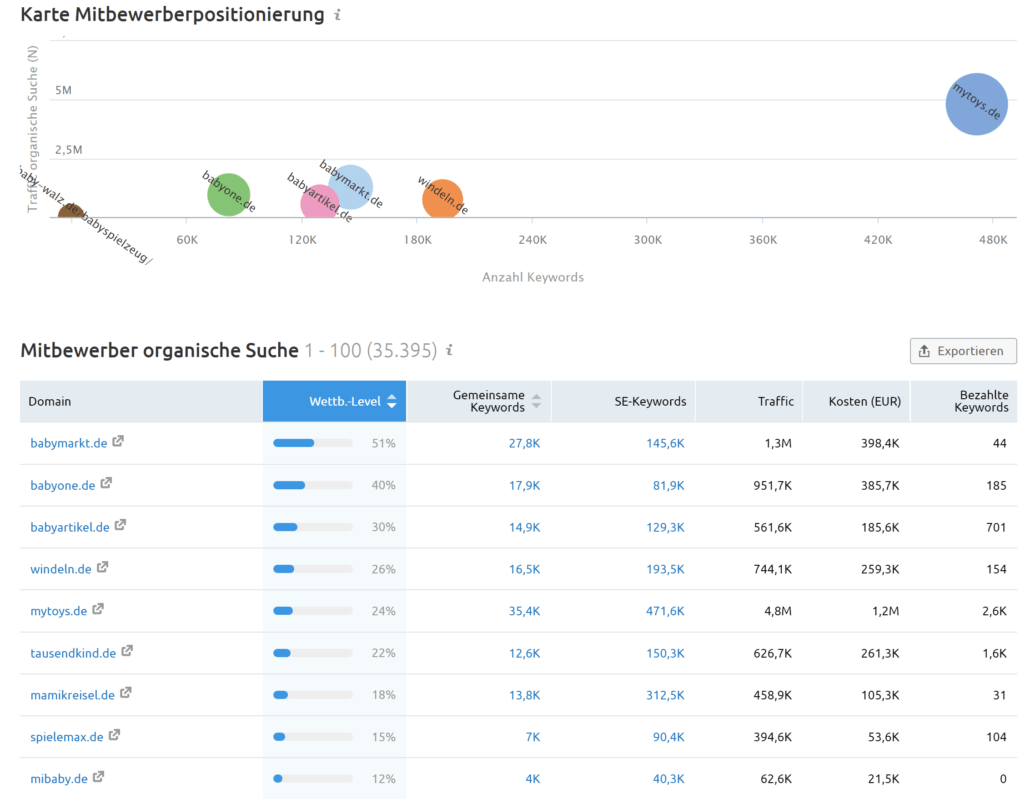Select the blue mytoys.de bubble in chart
Image resolution: width=1030 pixels, height=799 pixels.
[977, 104]
